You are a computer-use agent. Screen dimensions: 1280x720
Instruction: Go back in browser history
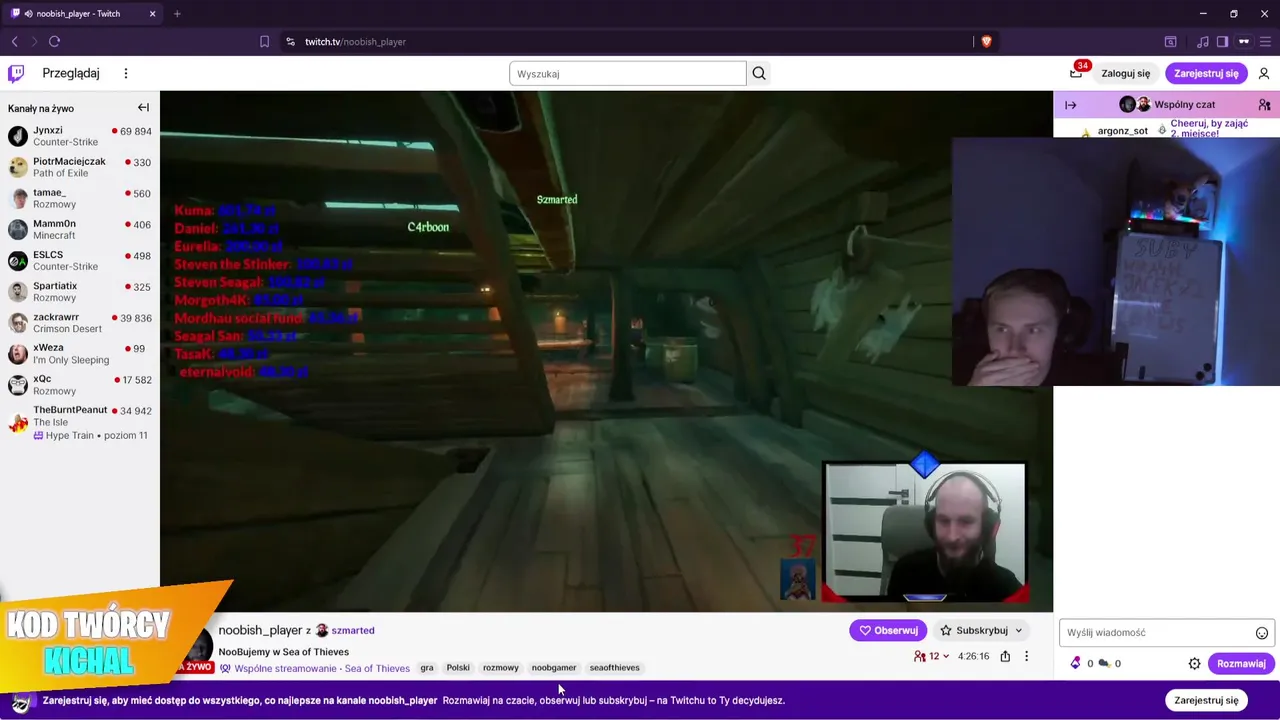coord(14,41)
